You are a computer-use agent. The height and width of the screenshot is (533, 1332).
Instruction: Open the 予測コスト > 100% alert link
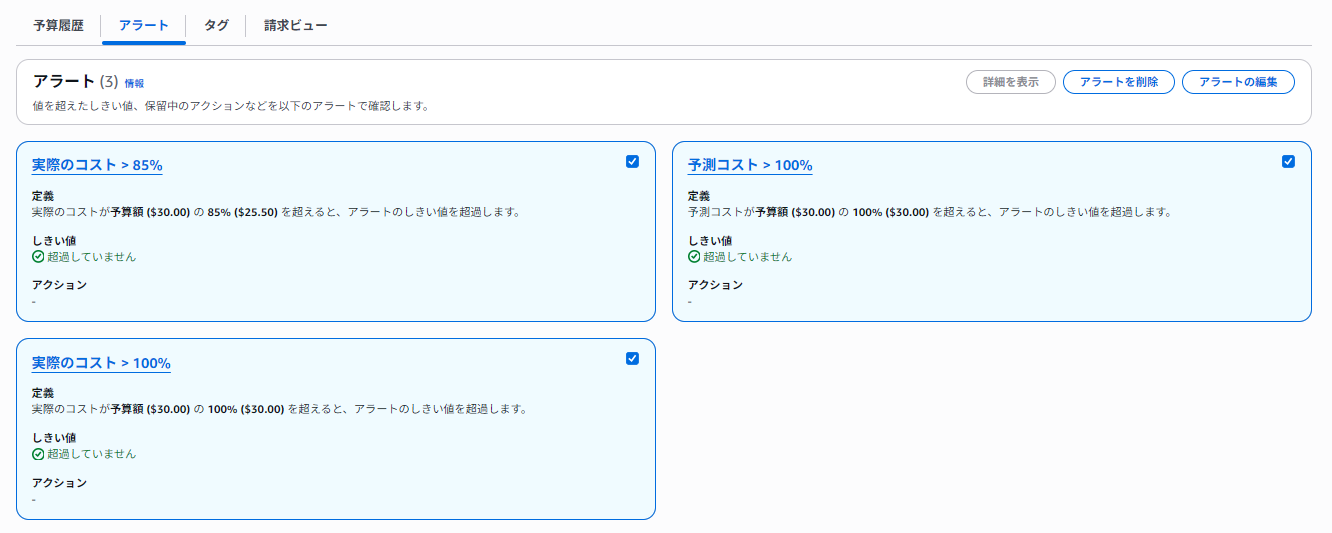point(750,166)
